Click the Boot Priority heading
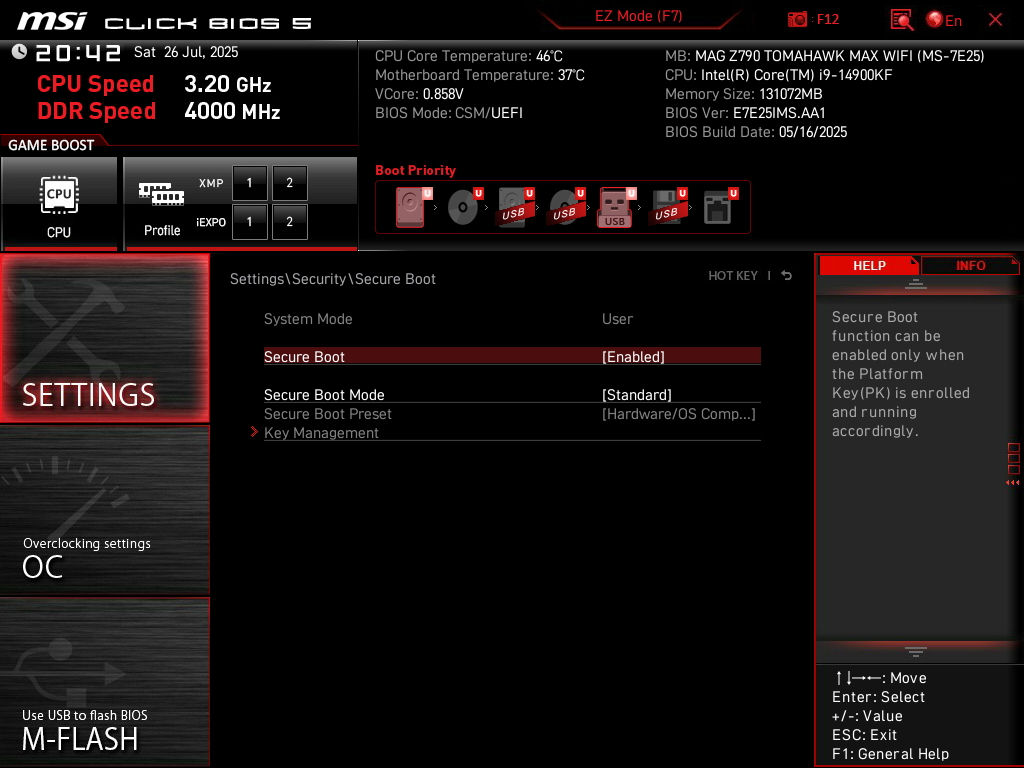Viewport: 1024px width, 768px height. 415,170
